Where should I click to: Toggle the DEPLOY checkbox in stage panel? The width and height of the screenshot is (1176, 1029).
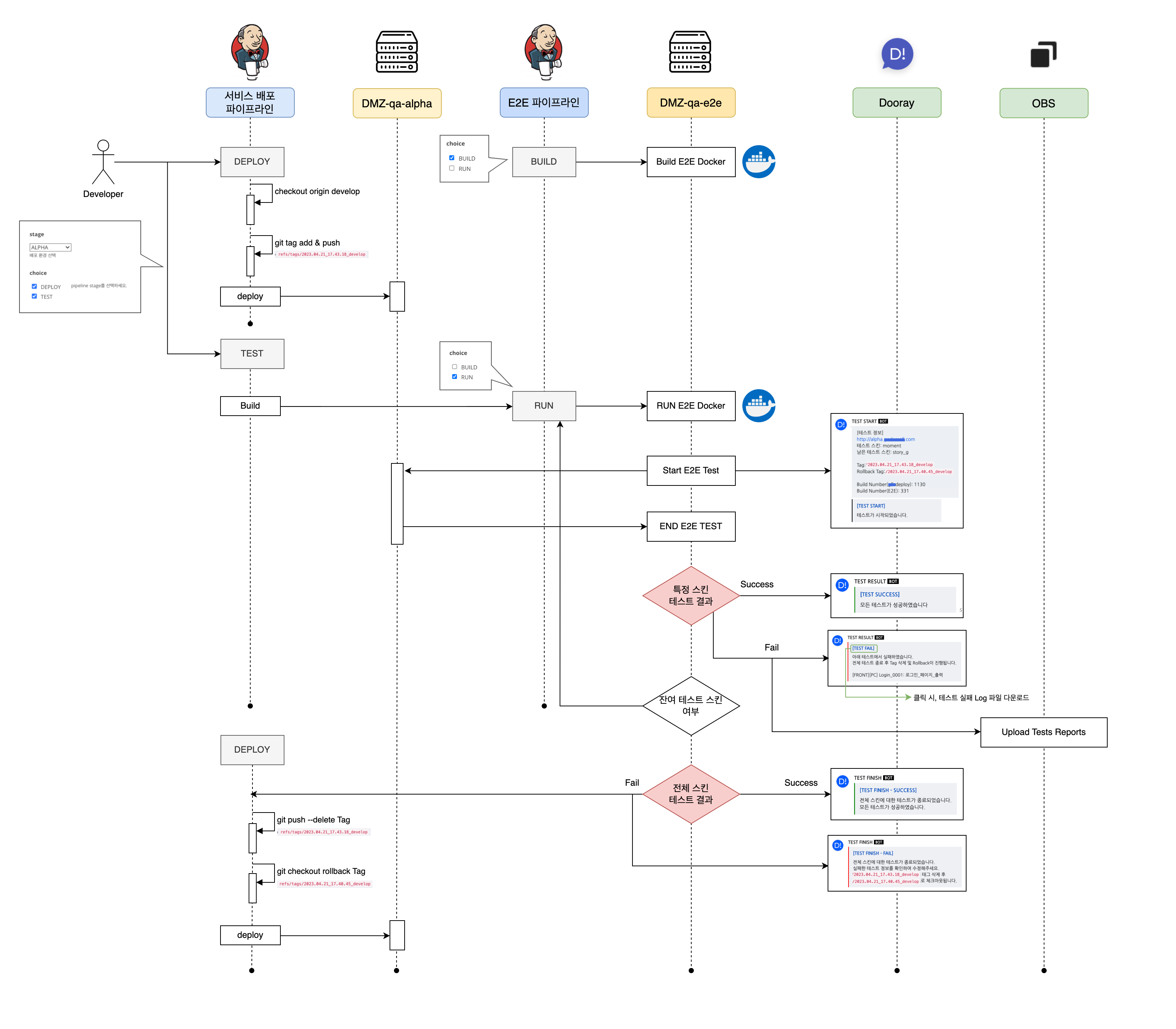pos(35,287)
